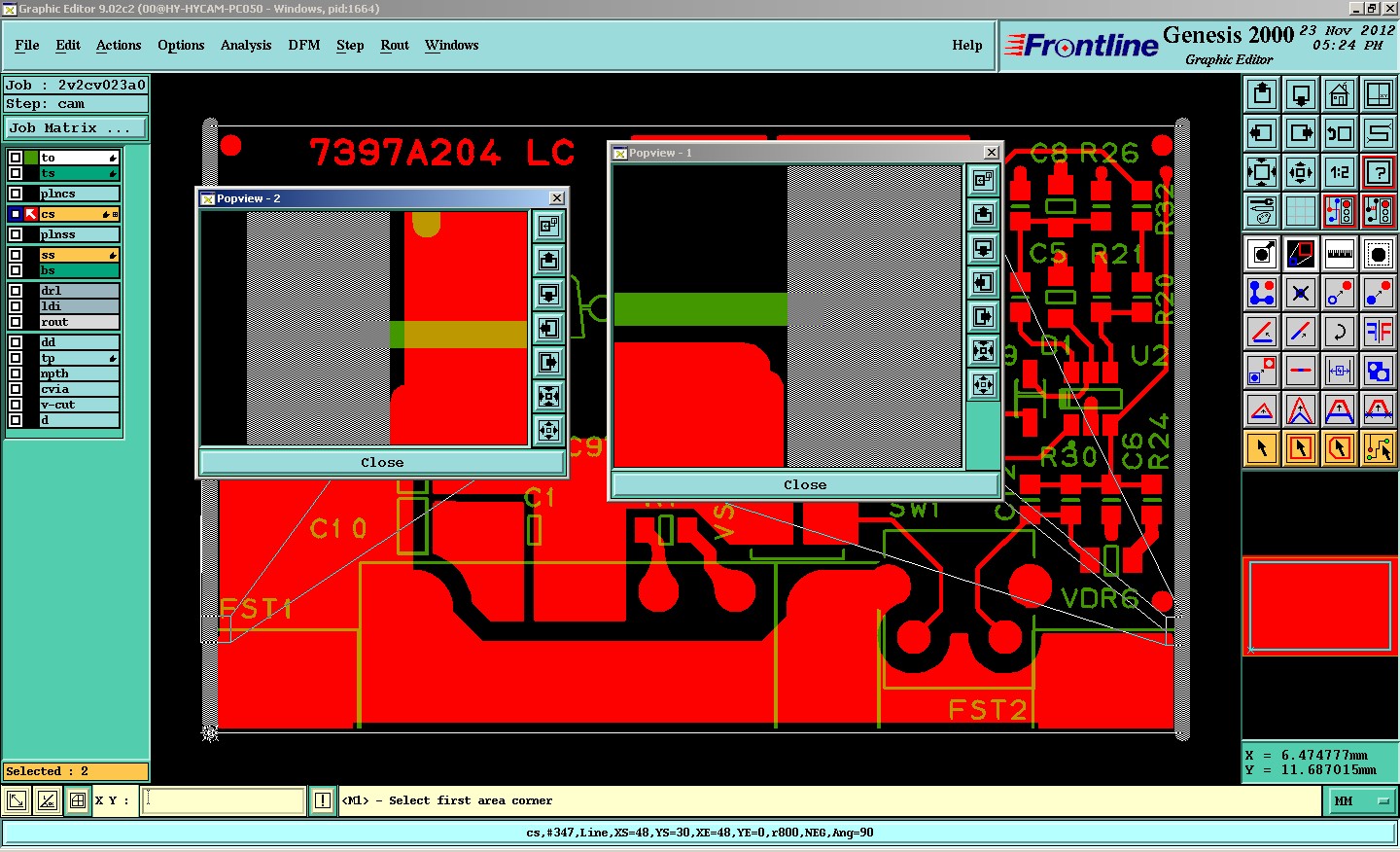Click the pan left icon in main toolbar
Viewport: 1400px width, 852px height.
(x=1262, y=133)
